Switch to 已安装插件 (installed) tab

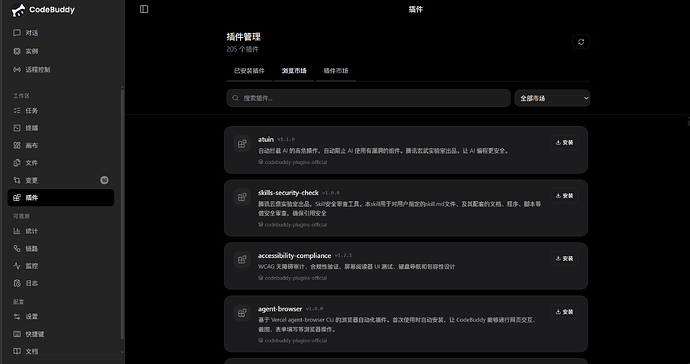tap(249, 71)
